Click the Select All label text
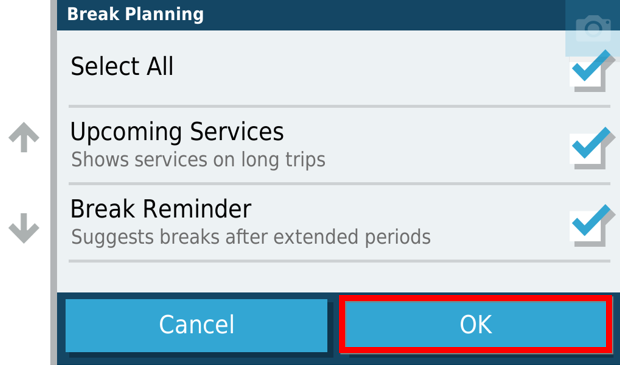Screen dimensions: 620x365 click(122, 66)
